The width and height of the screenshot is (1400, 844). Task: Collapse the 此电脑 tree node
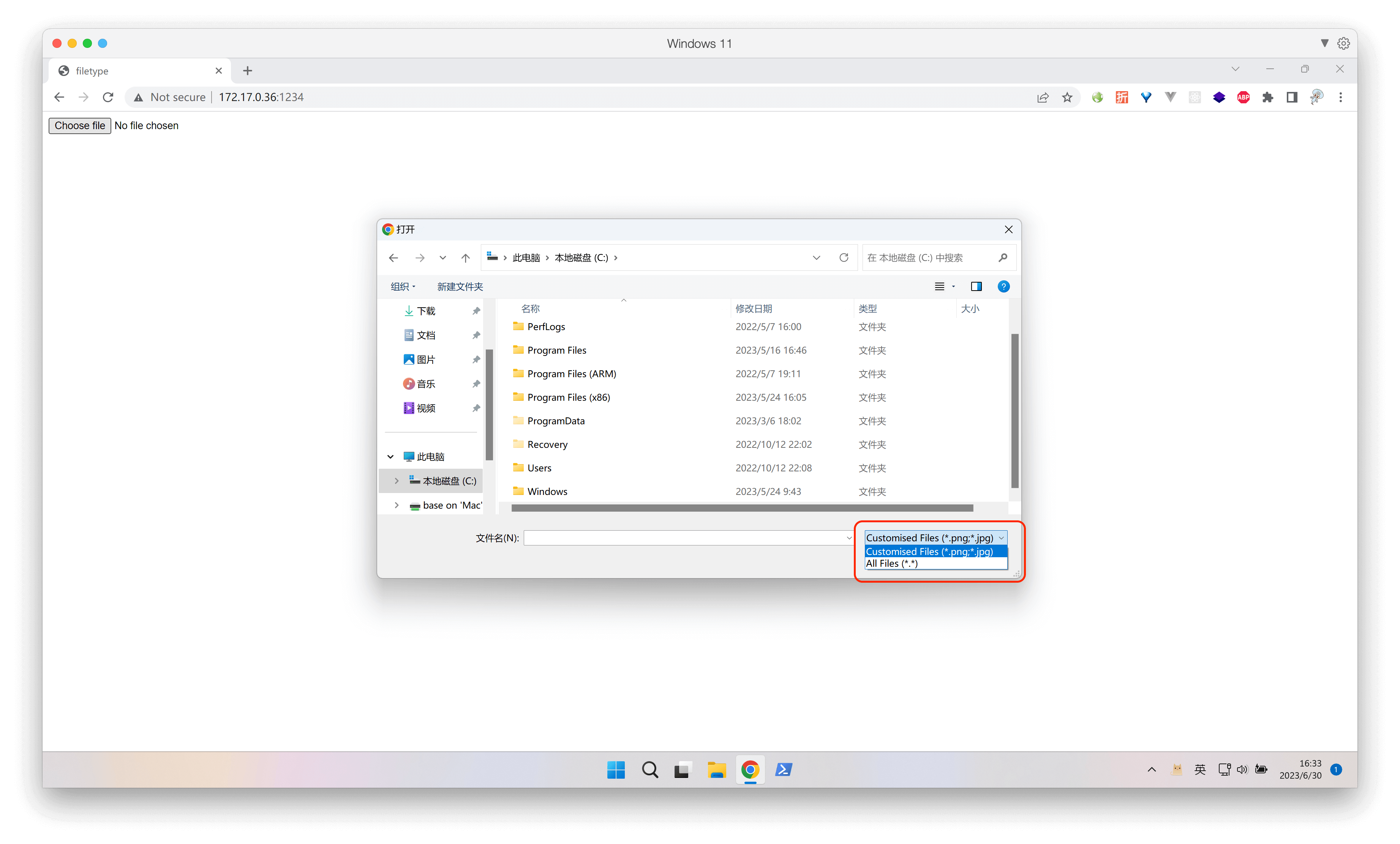click(x=390, y=457)
